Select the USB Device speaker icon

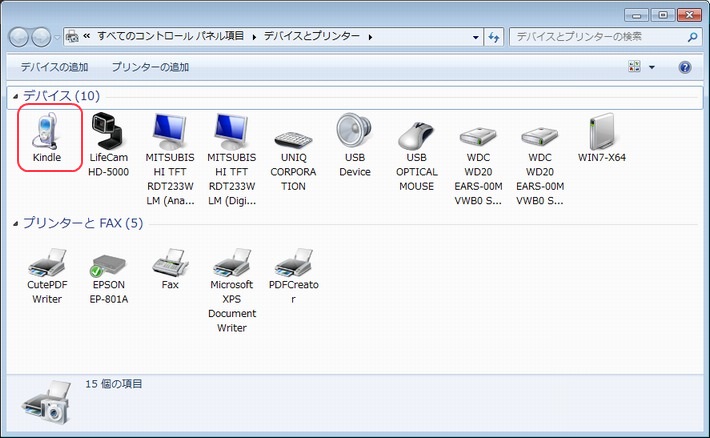(355, 131)
